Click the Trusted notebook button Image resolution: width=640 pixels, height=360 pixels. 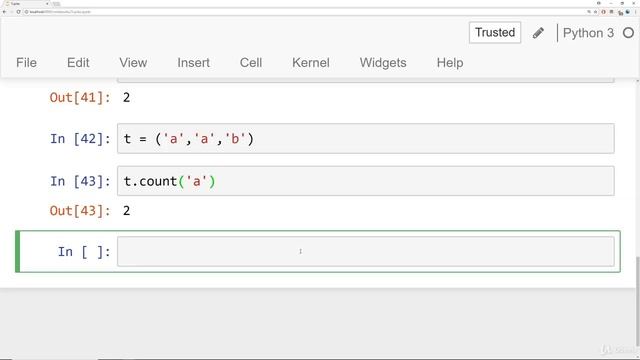click(x=495, y=33)
